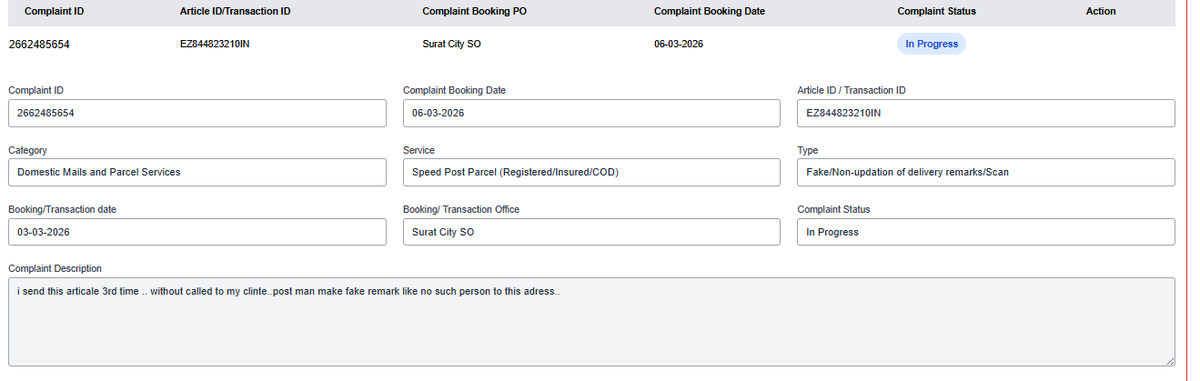Click the Type field showing Fake/Non-updation
Screen dimensions: 1200x381
986,172
